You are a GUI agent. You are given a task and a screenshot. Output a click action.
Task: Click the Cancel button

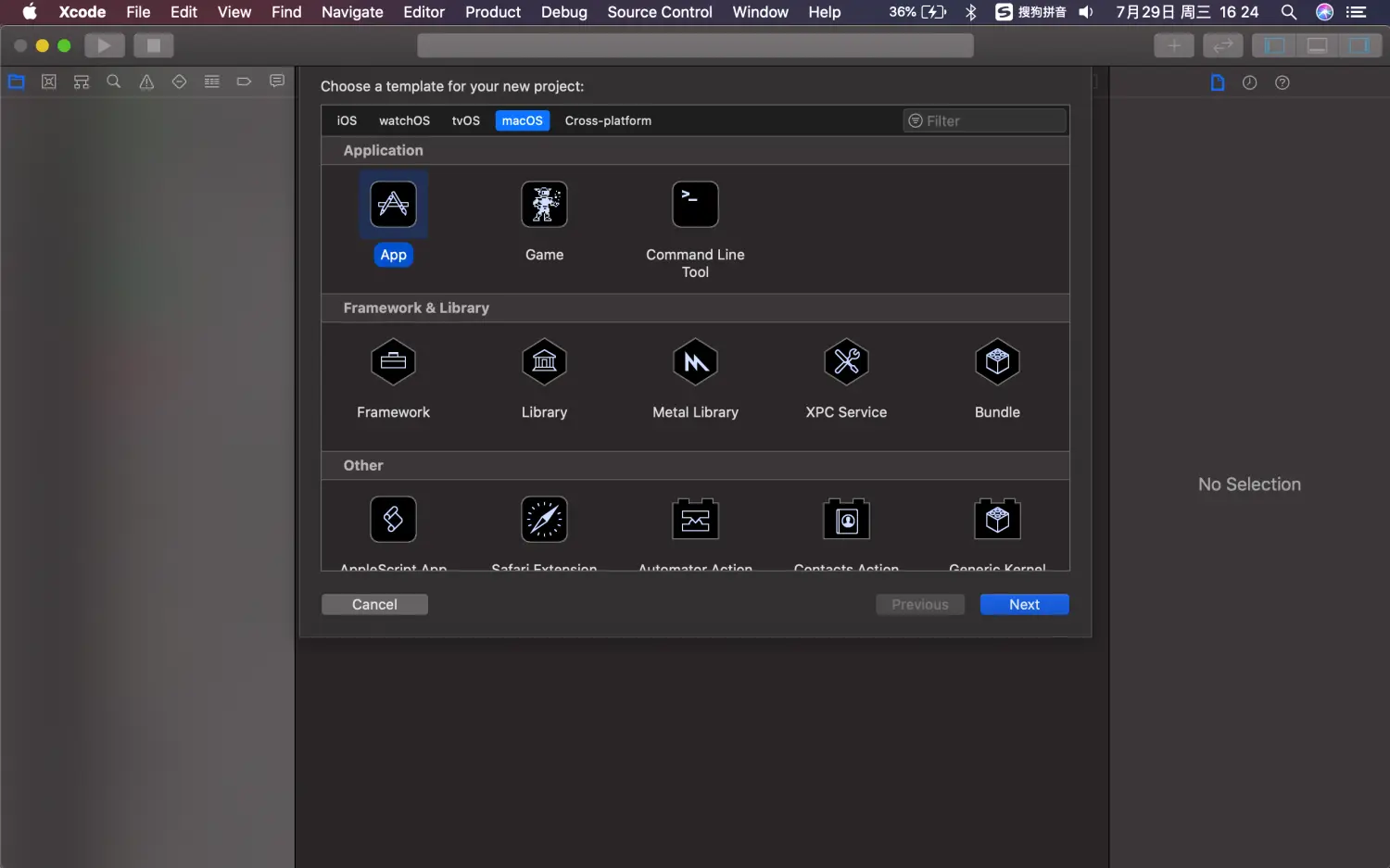[x=374, y=604]
